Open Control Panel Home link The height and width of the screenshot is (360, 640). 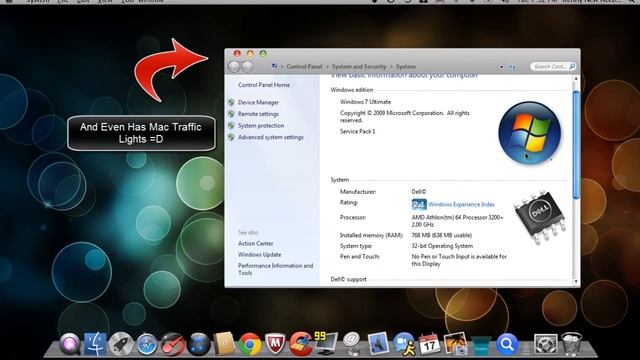pos(264,85)
